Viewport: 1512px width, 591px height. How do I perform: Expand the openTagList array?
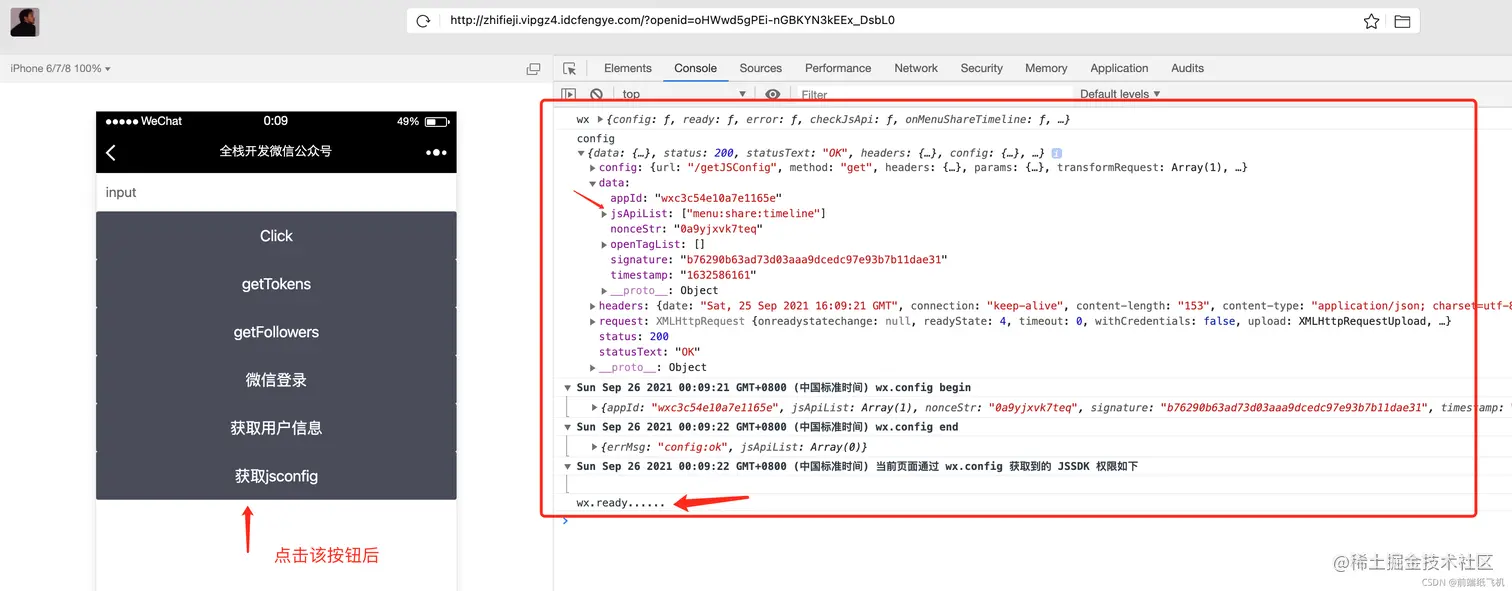coord(604,245)
